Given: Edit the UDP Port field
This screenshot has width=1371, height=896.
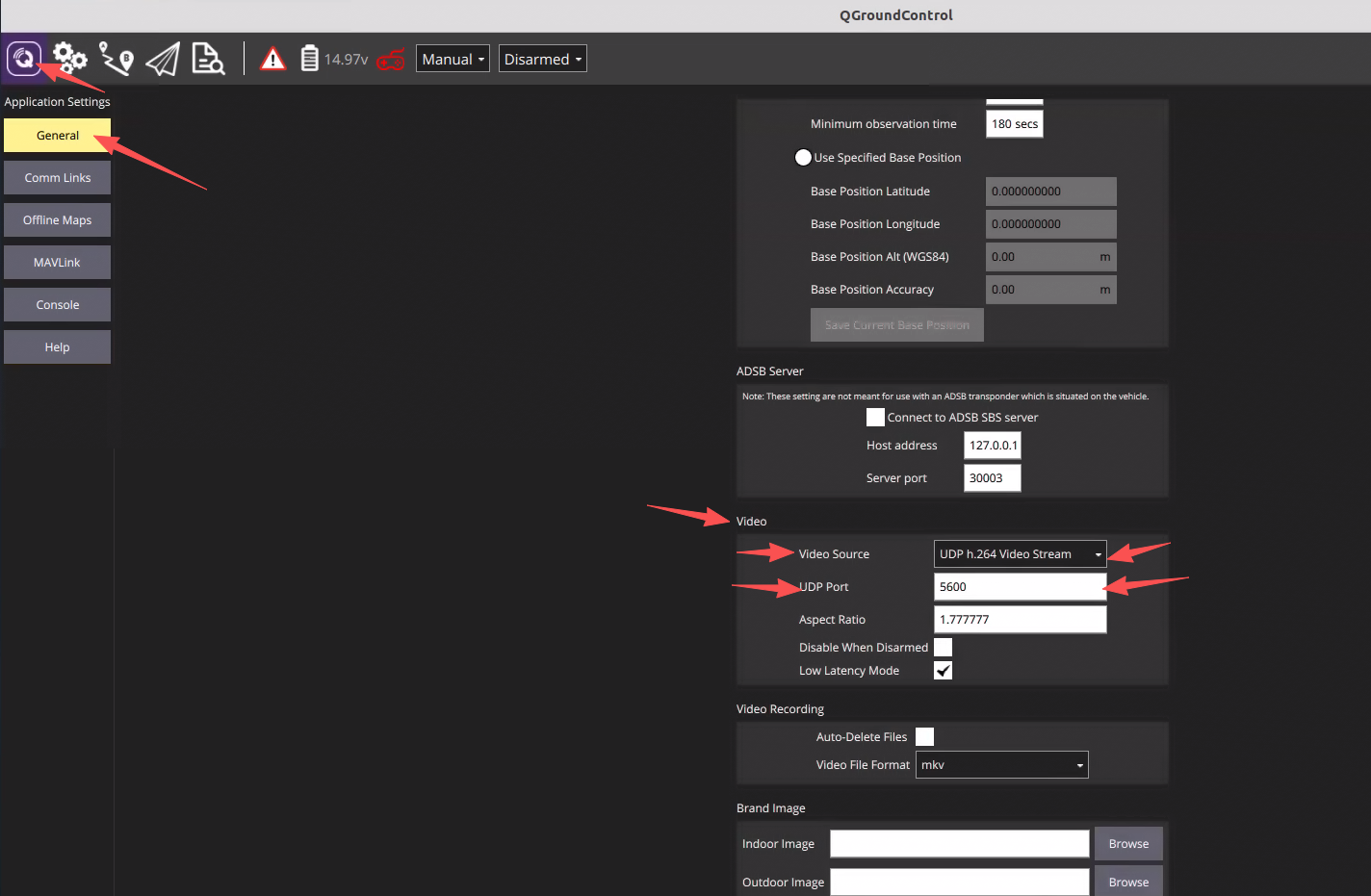Looking at the screenshot, I should pos(1021,587).
